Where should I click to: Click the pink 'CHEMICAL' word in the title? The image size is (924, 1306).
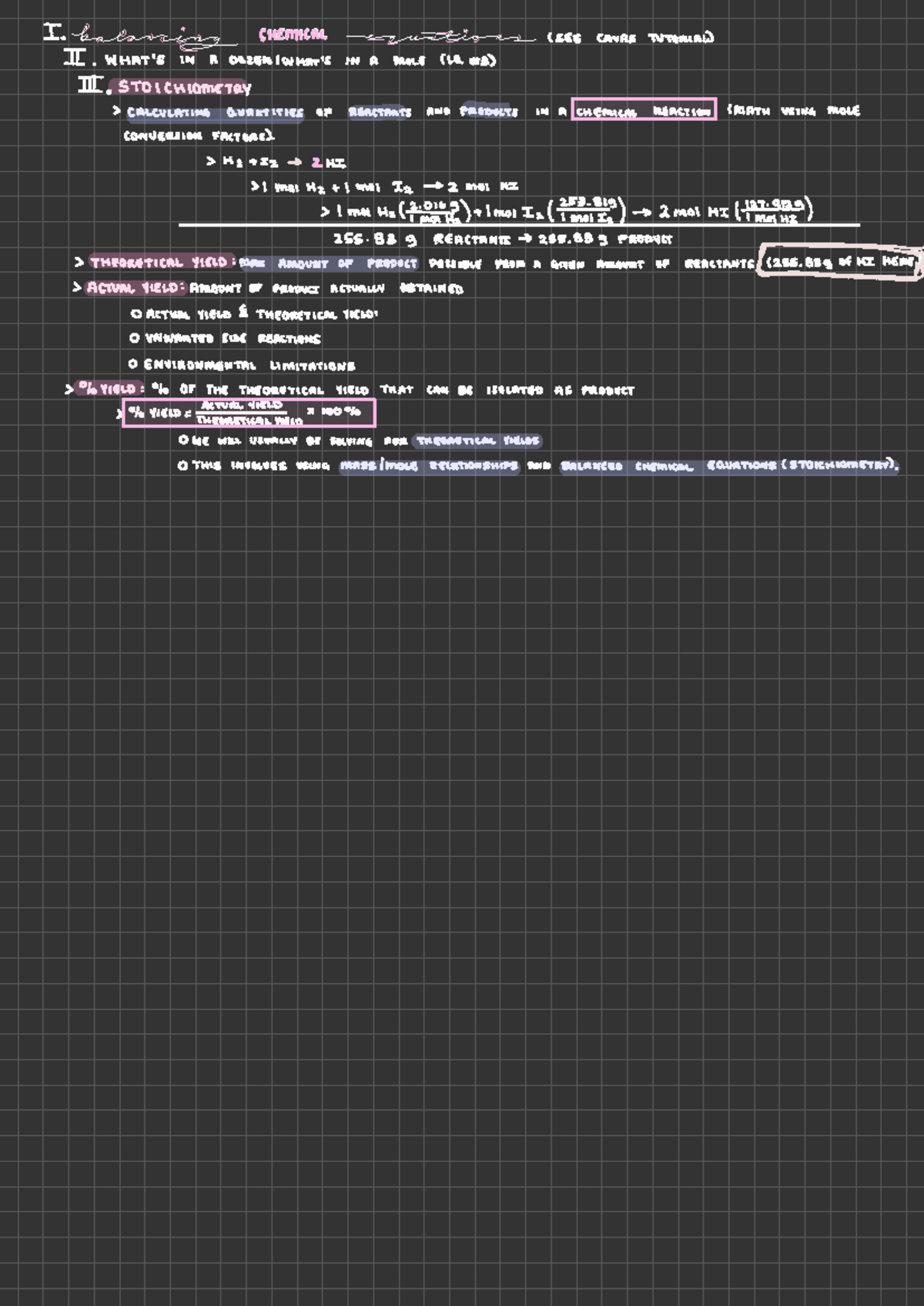(293, 35)
